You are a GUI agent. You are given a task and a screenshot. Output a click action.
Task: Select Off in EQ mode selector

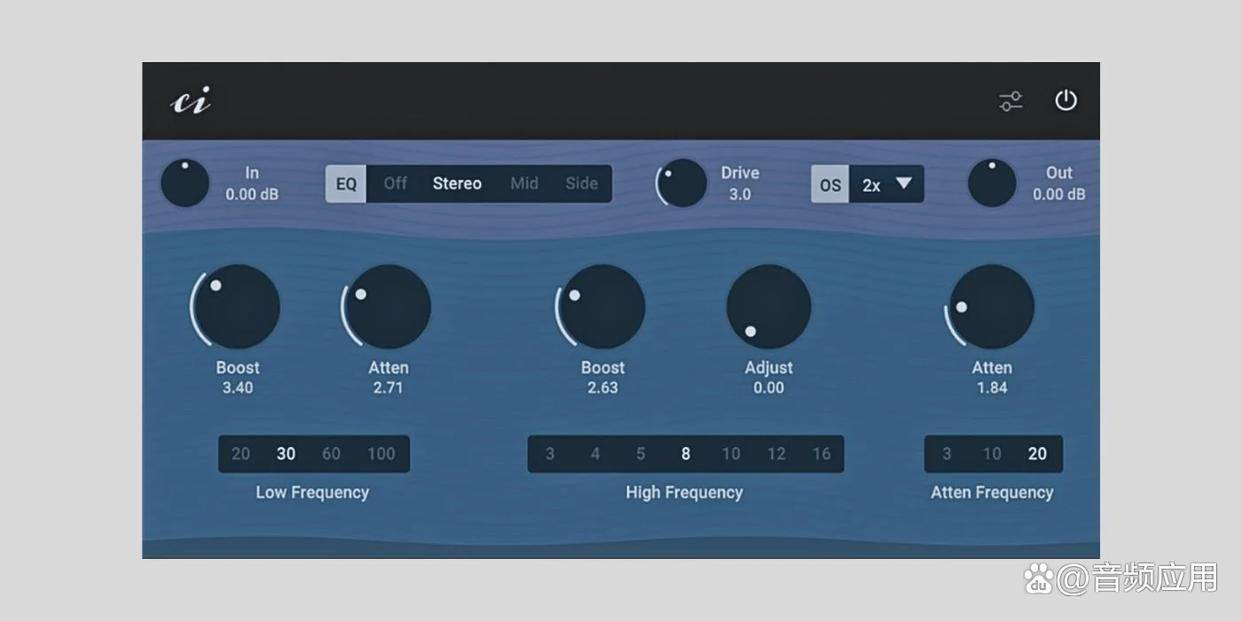pos(395,184)
